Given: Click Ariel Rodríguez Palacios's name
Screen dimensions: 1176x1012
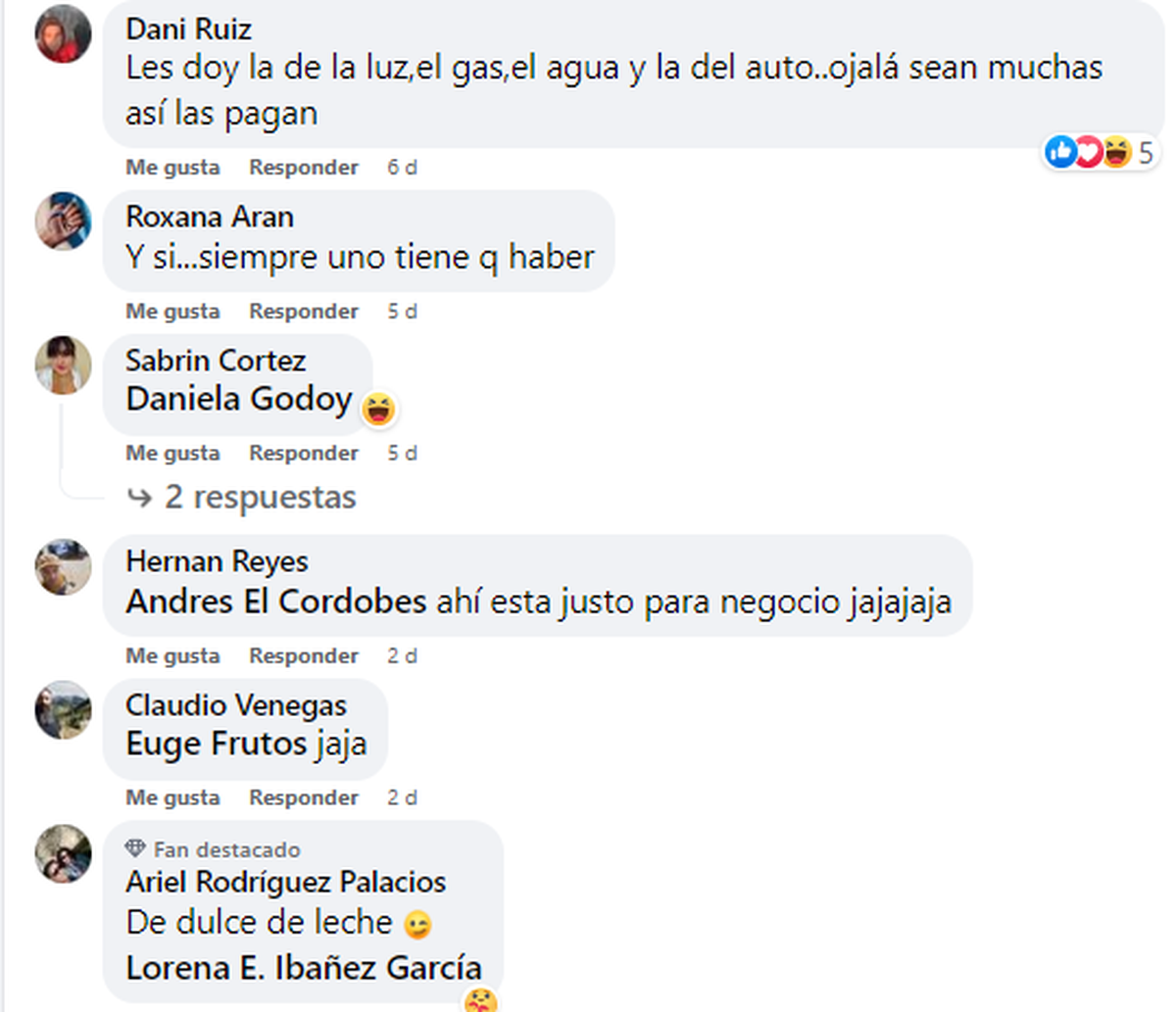Looking at the screenshot, I should [286, 882].
